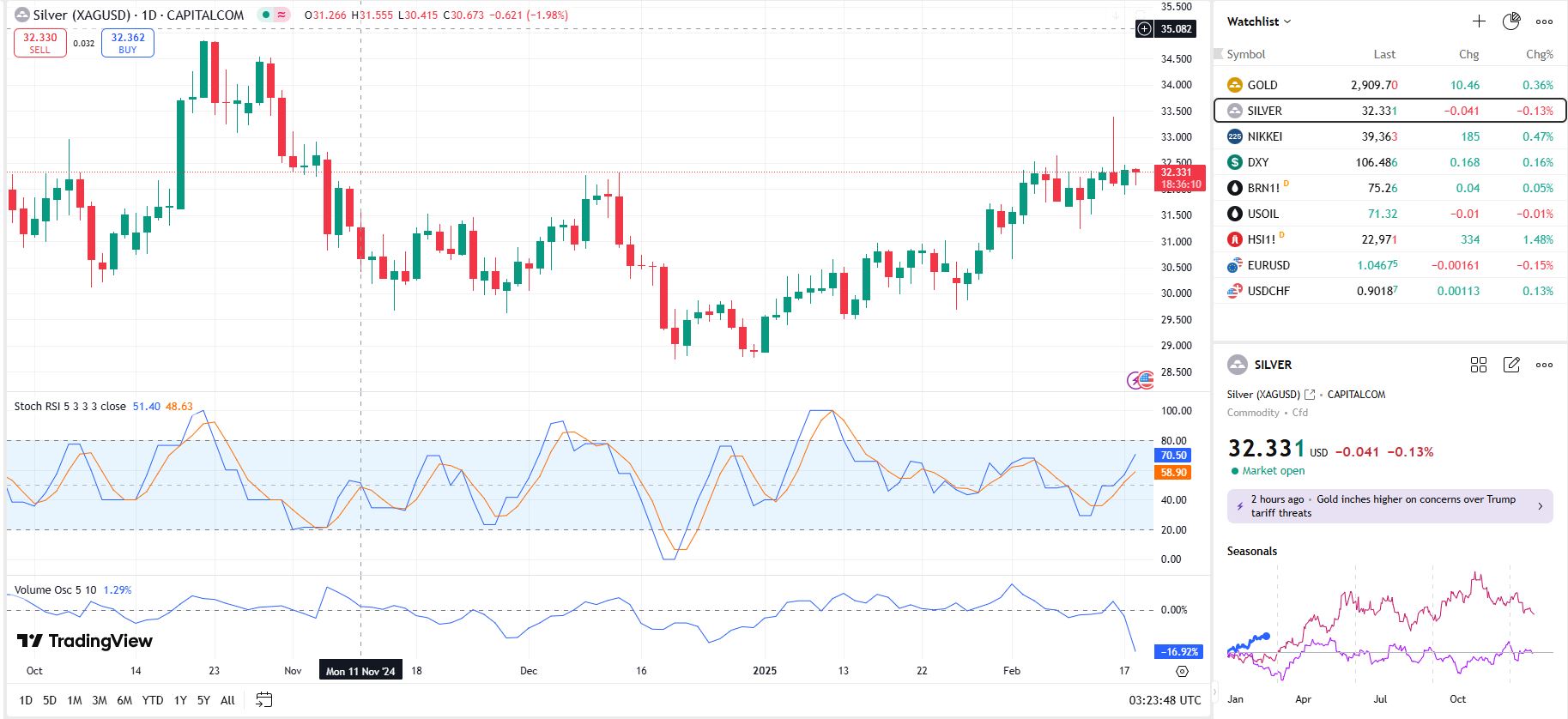Toggle the pink approximate data indicator in header

click(282, 15)
